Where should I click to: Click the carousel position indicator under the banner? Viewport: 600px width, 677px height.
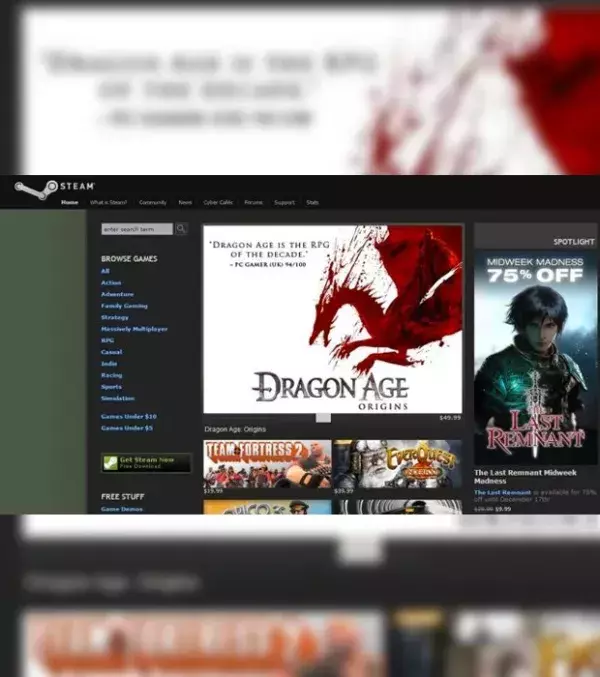pyautogui.click(x=323, y=418)
